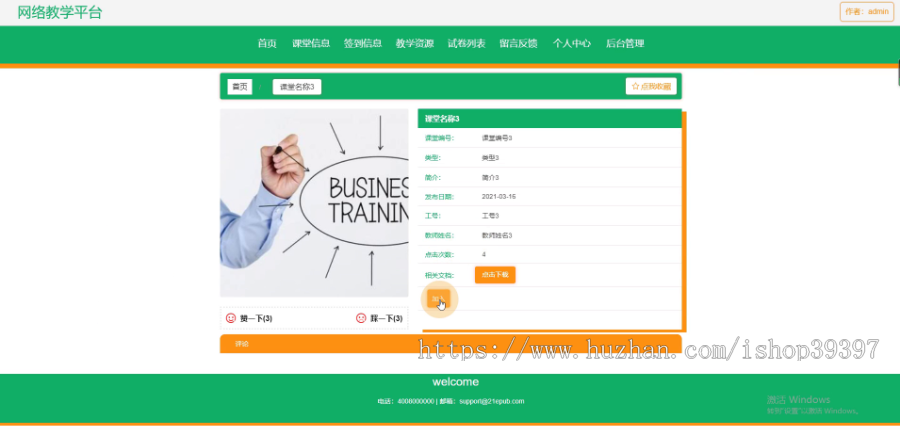Switch to the 评论 tab
The image size is (900, 436).
pyautogui.click(x=242, y=344)
